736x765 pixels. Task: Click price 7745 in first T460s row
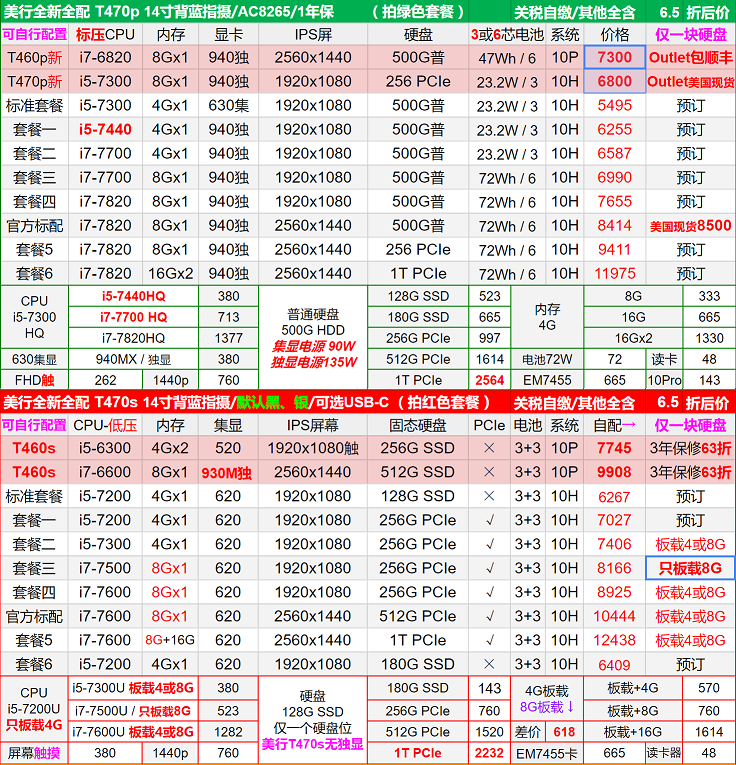615,448
